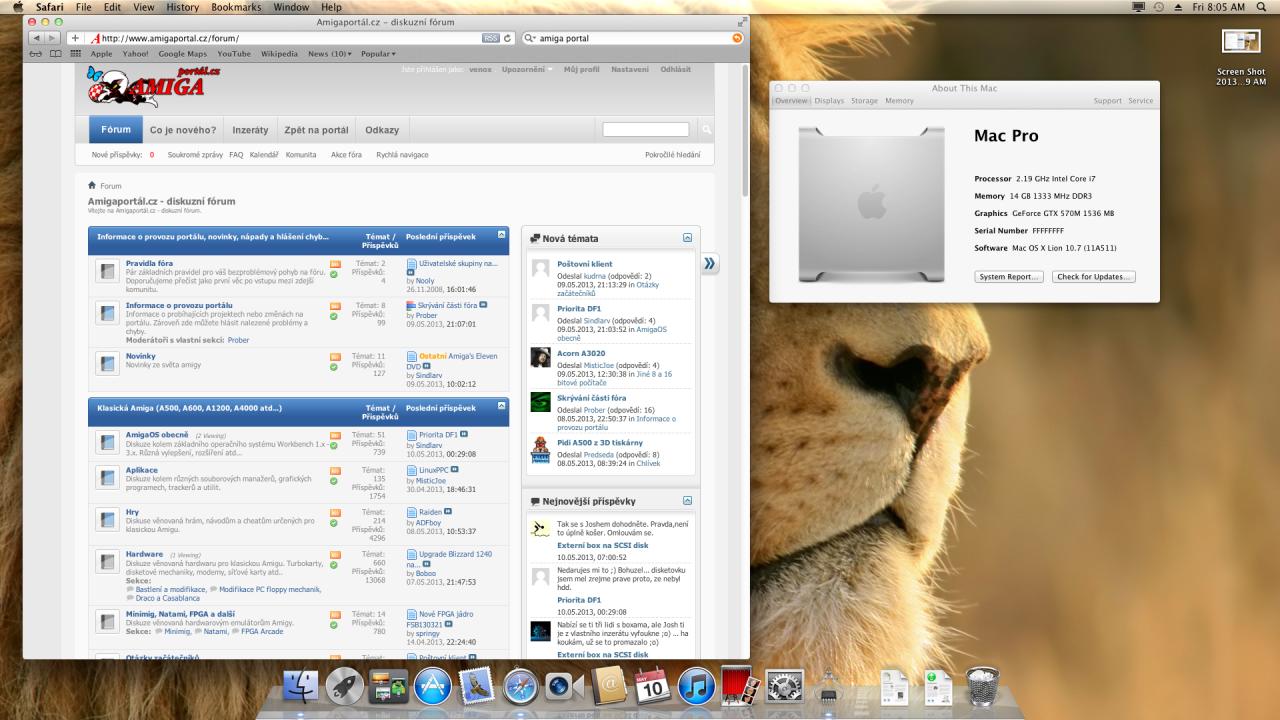Click the forum search text field
The image size is (1280, 720).
(645, 130)
